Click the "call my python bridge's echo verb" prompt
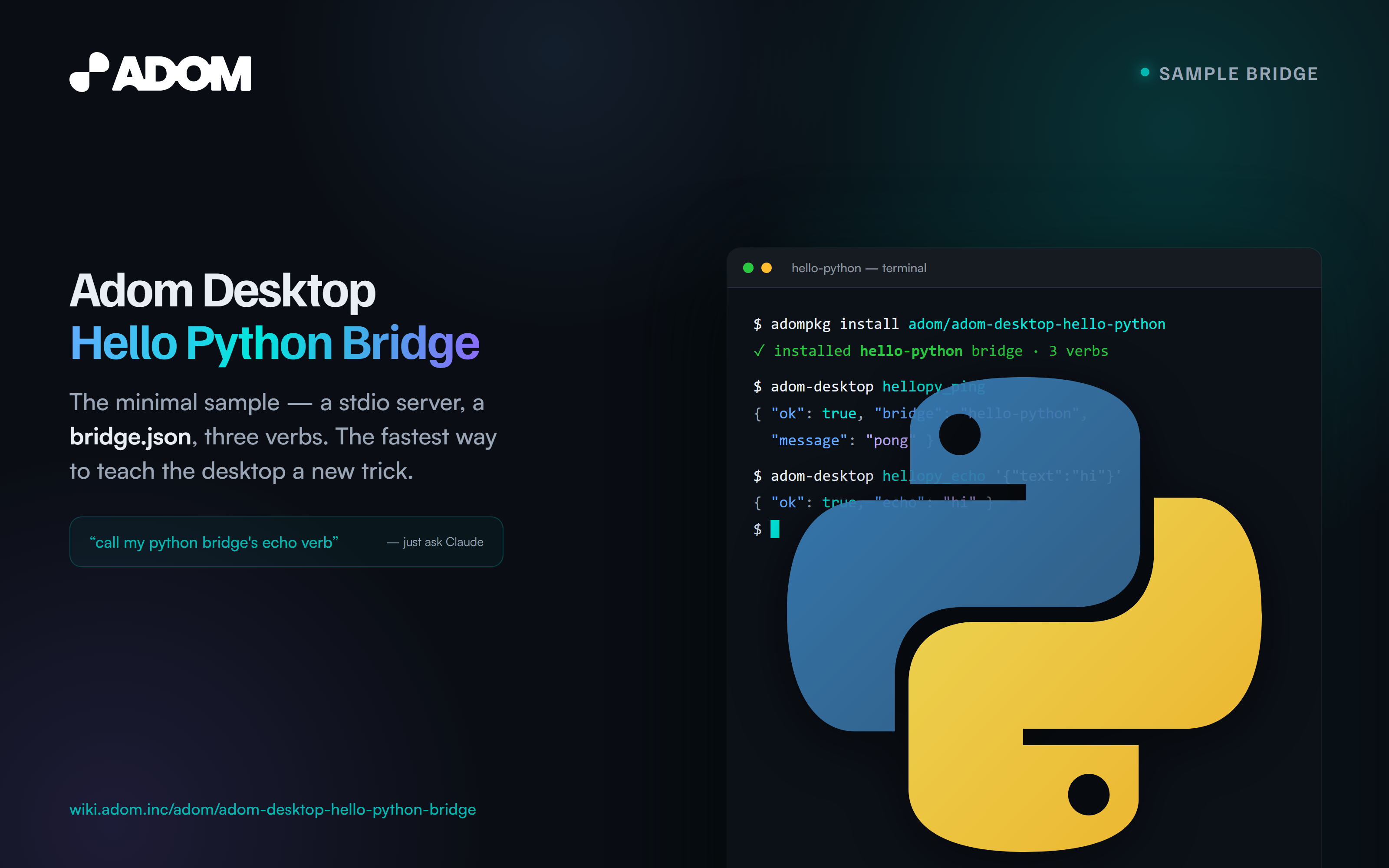The width and height of the screenshot is (1389, 868). coord(214,542)
